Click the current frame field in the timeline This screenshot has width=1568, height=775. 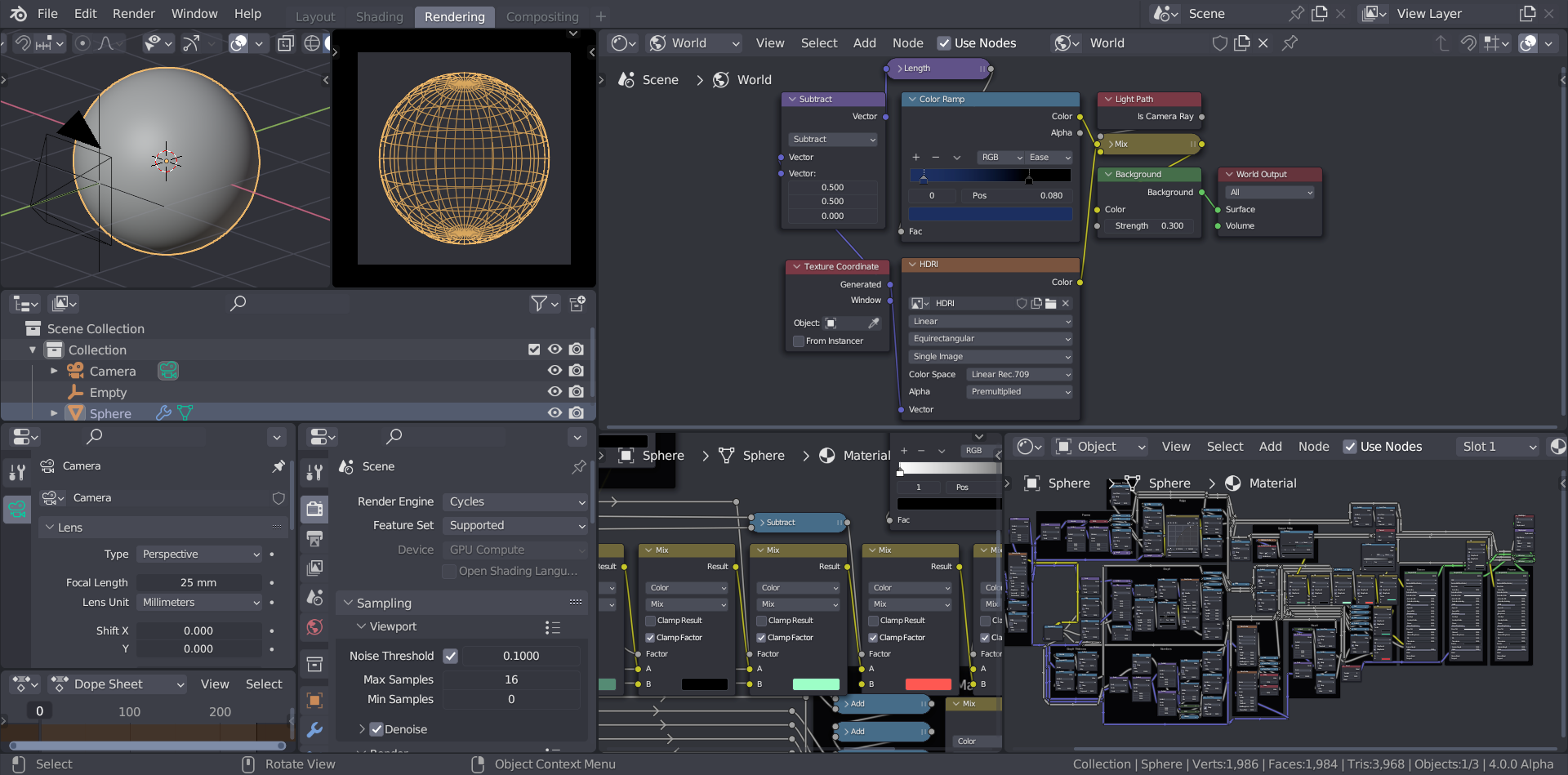coord(38,710)
